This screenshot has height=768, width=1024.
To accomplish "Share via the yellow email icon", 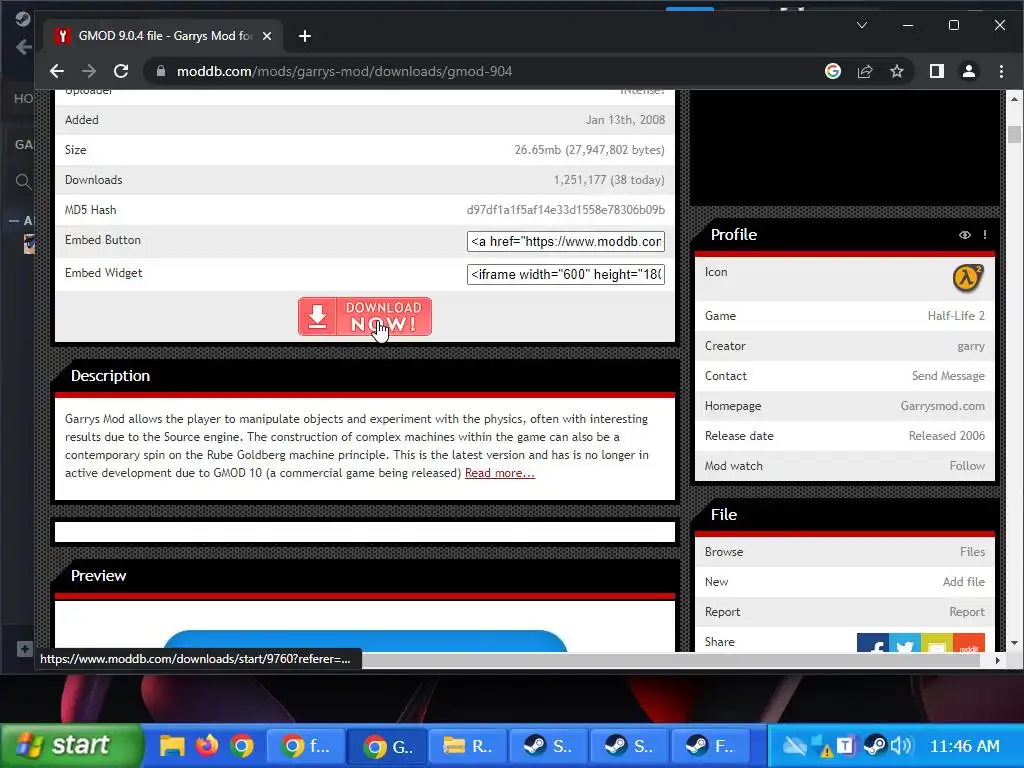I will [936, 643].
